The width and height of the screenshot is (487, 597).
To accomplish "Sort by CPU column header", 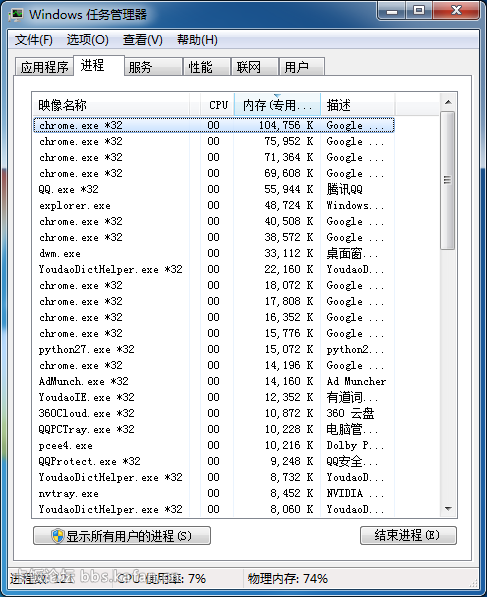I will [x=217, y=104].
